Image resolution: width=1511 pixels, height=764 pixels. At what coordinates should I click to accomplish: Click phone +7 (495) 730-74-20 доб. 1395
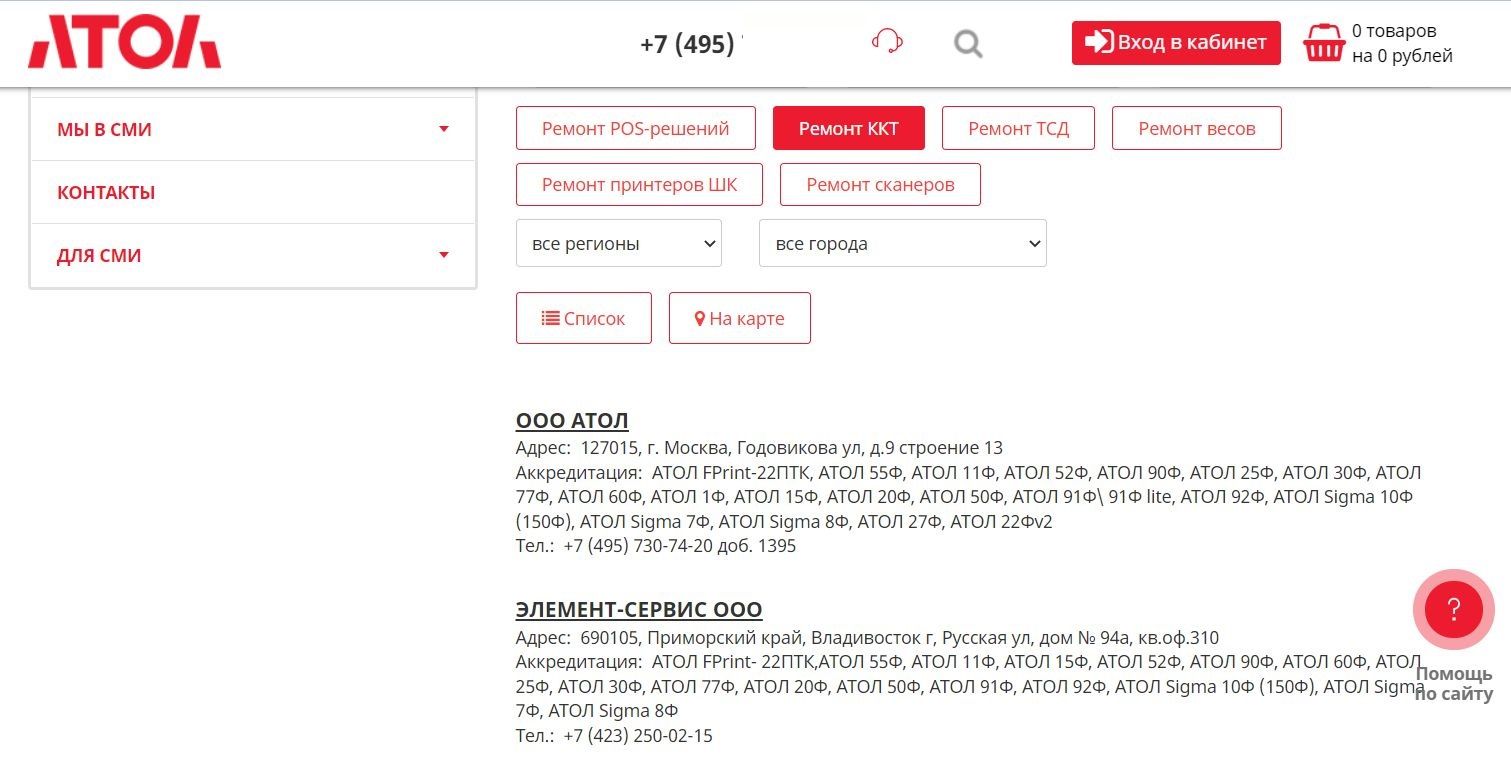click(x=680, y=546)
